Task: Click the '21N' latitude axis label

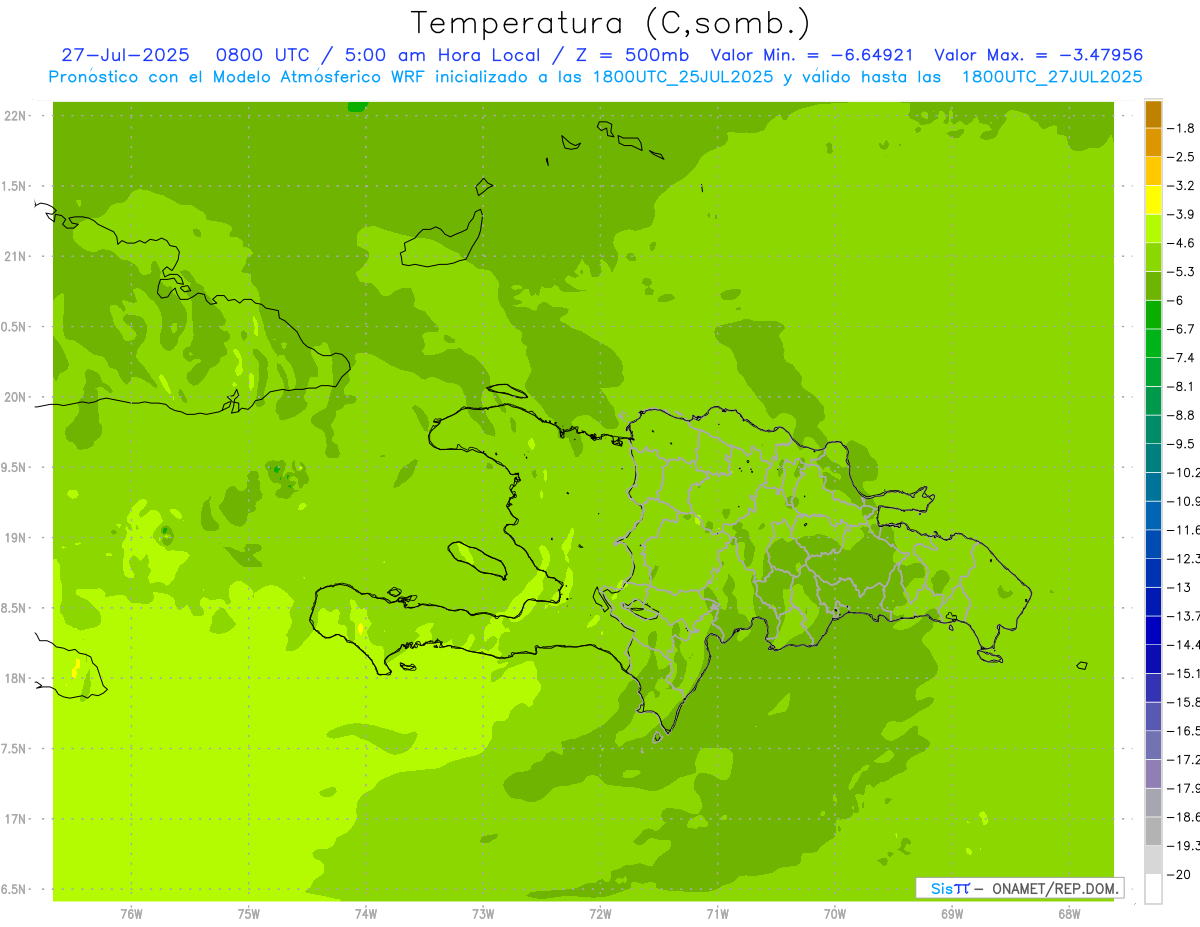Action: [x=15, y=257]
